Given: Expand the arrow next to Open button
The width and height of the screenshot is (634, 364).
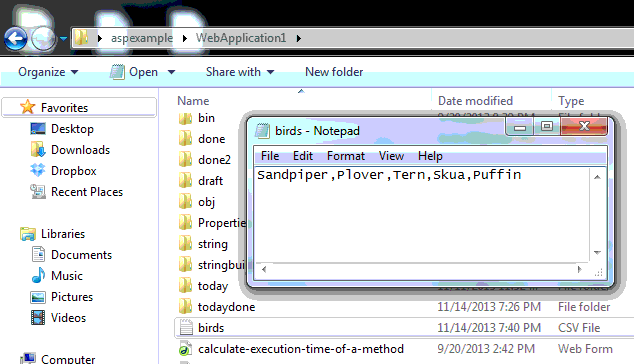Looking at the screenshot, I should tap(171, 72).
